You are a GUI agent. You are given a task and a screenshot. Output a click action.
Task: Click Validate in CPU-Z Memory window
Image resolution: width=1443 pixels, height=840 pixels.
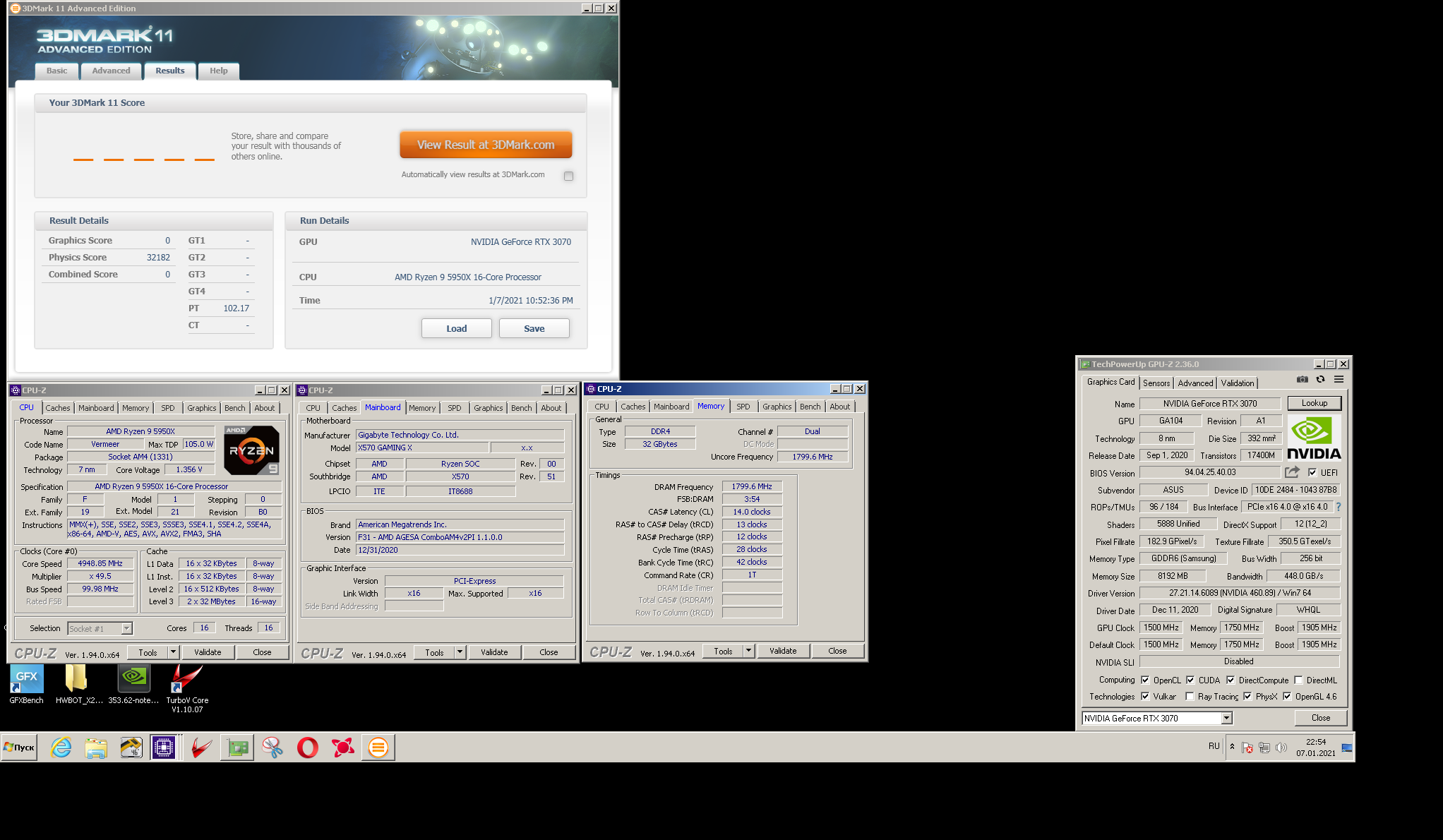[783, 651]
